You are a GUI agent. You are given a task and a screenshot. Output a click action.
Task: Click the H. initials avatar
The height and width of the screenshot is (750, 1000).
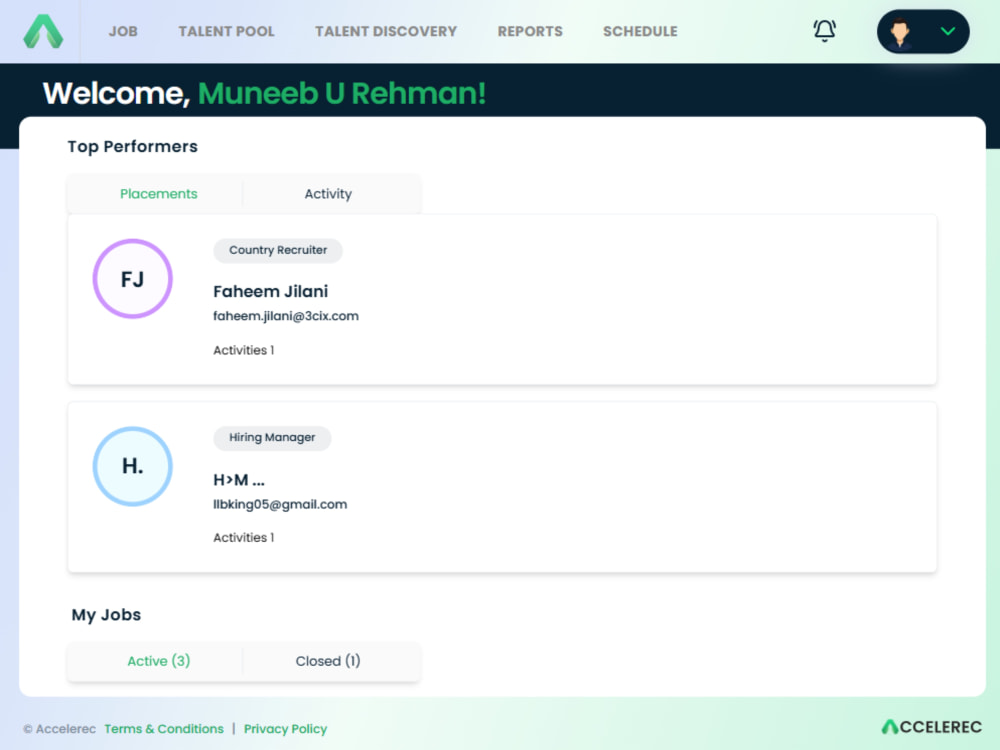click(x=133, y=466)
